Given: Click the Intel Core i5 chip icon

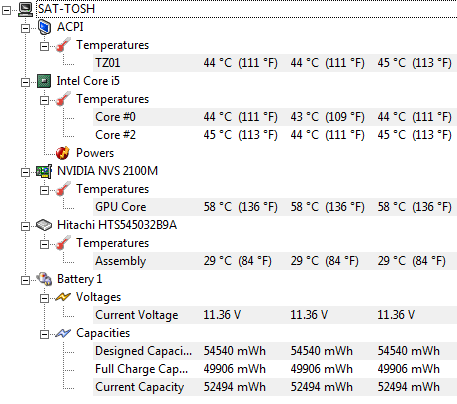Looking at the screenshot, I should [44, 81].
